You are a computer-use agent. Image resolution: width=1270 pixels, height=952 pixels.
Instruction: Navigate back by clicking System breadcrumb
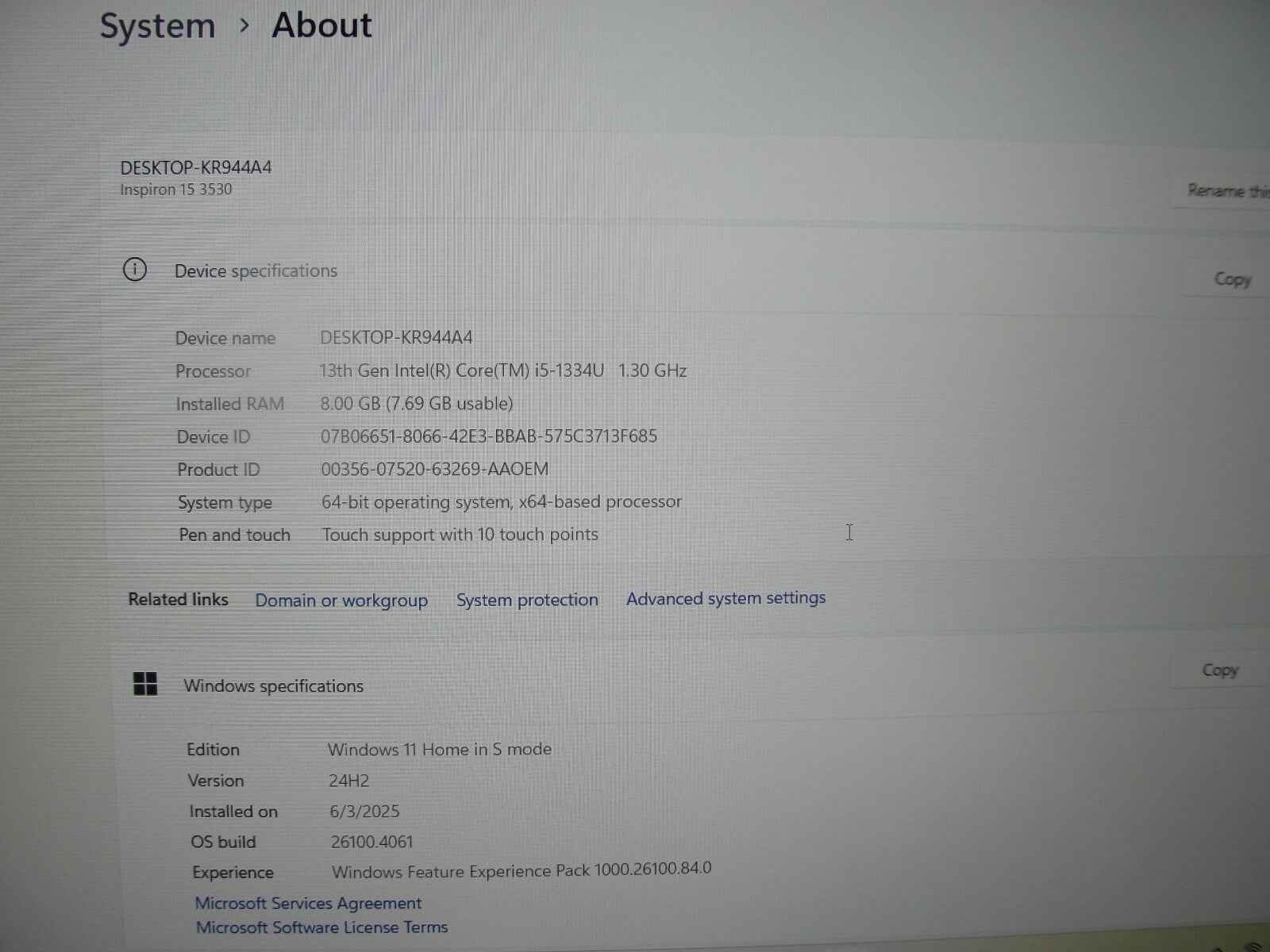coord(157,25)
